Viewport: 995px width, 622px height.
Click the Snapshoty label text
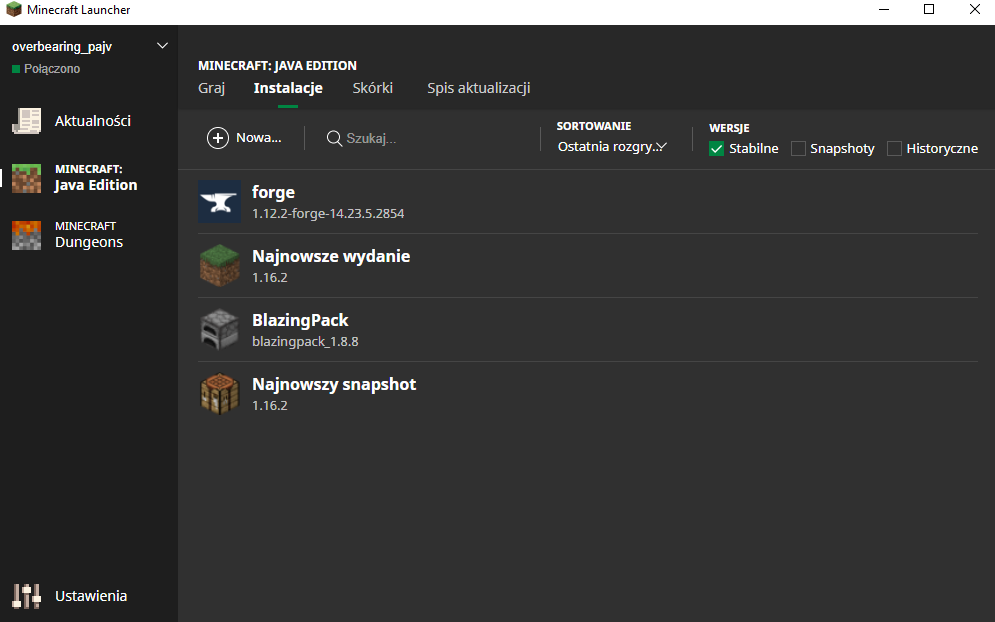(842, 149)
